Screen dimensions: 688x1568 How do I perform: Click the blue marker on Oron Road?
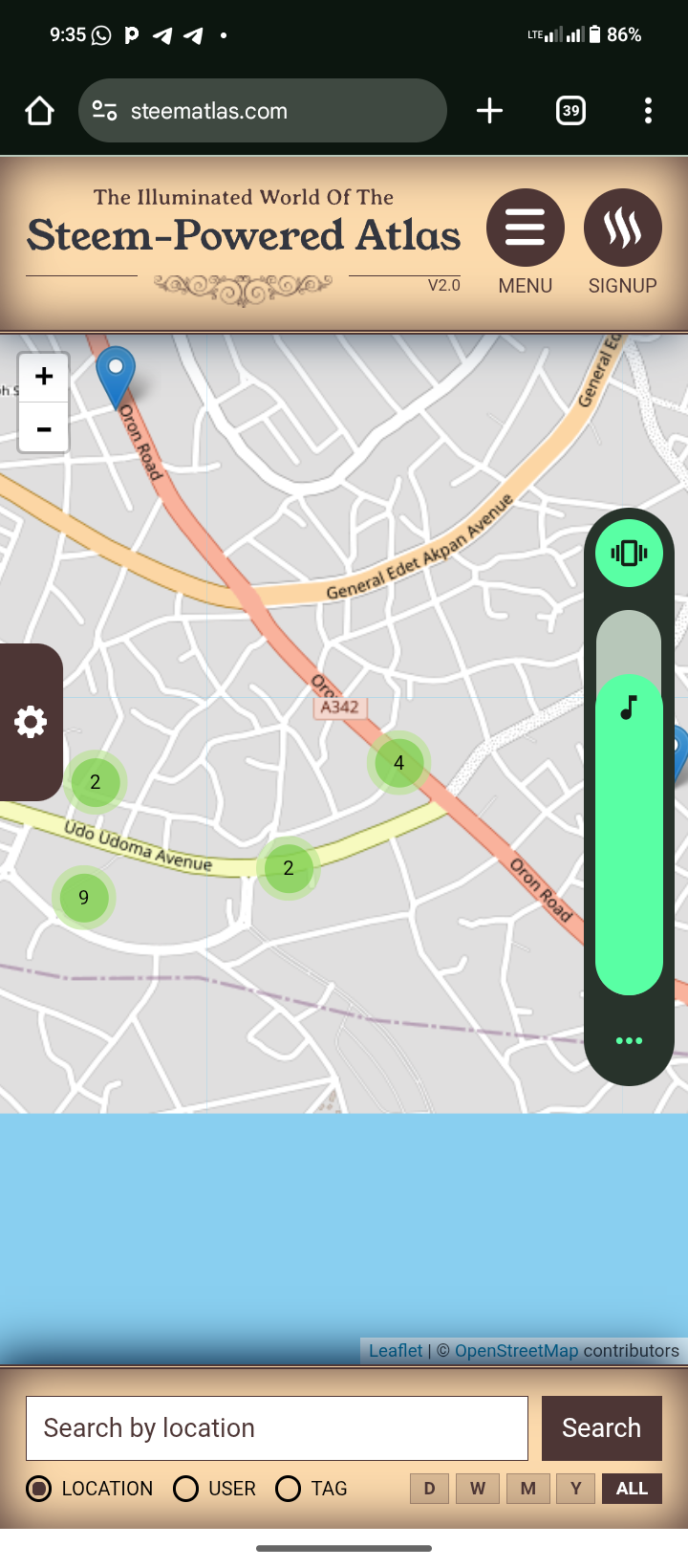tap(116, 378)
